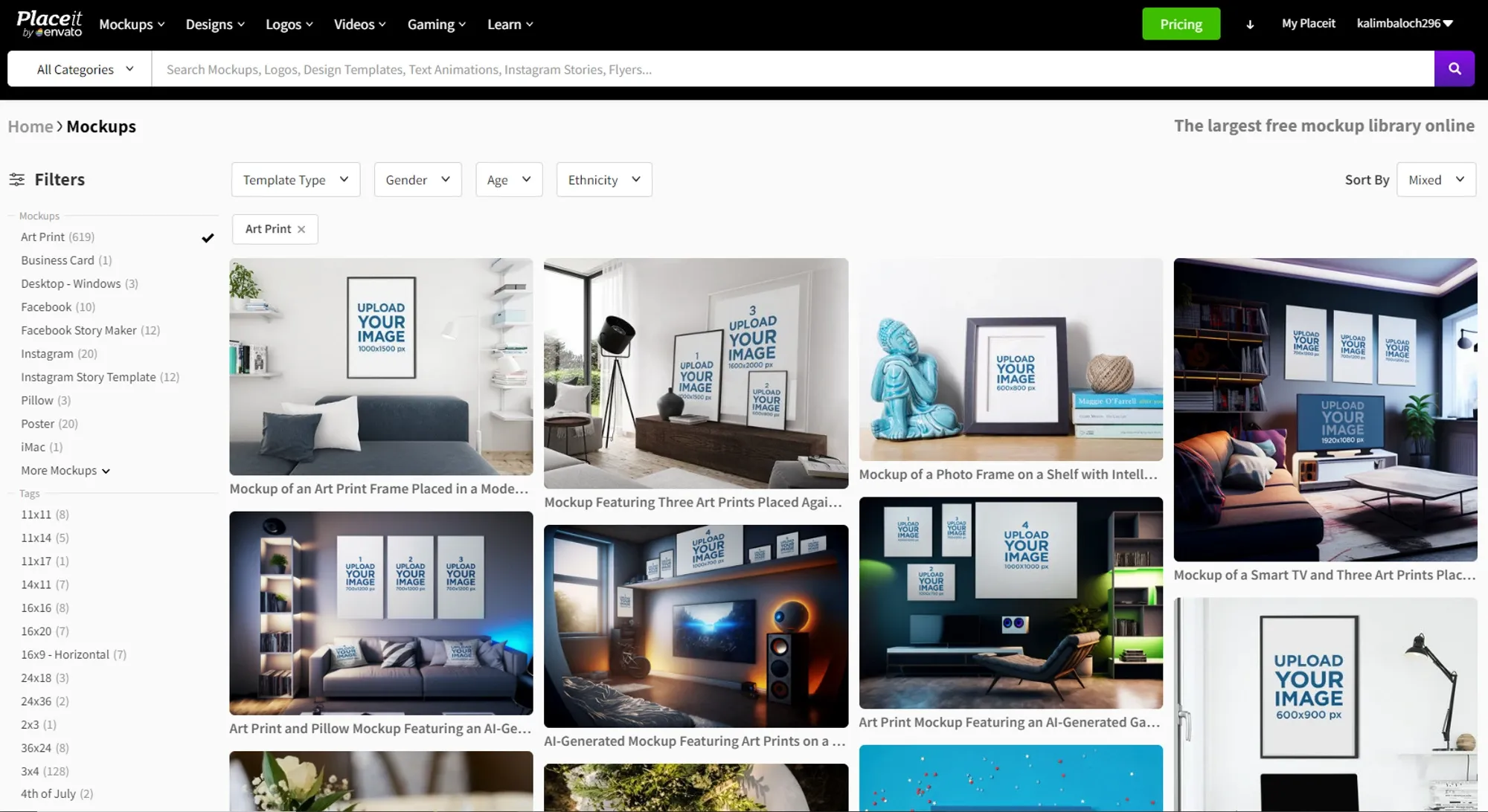This screenshot has width=1488, height=812.
Task: Select the 36x24 tag
Action: [45, 748]
